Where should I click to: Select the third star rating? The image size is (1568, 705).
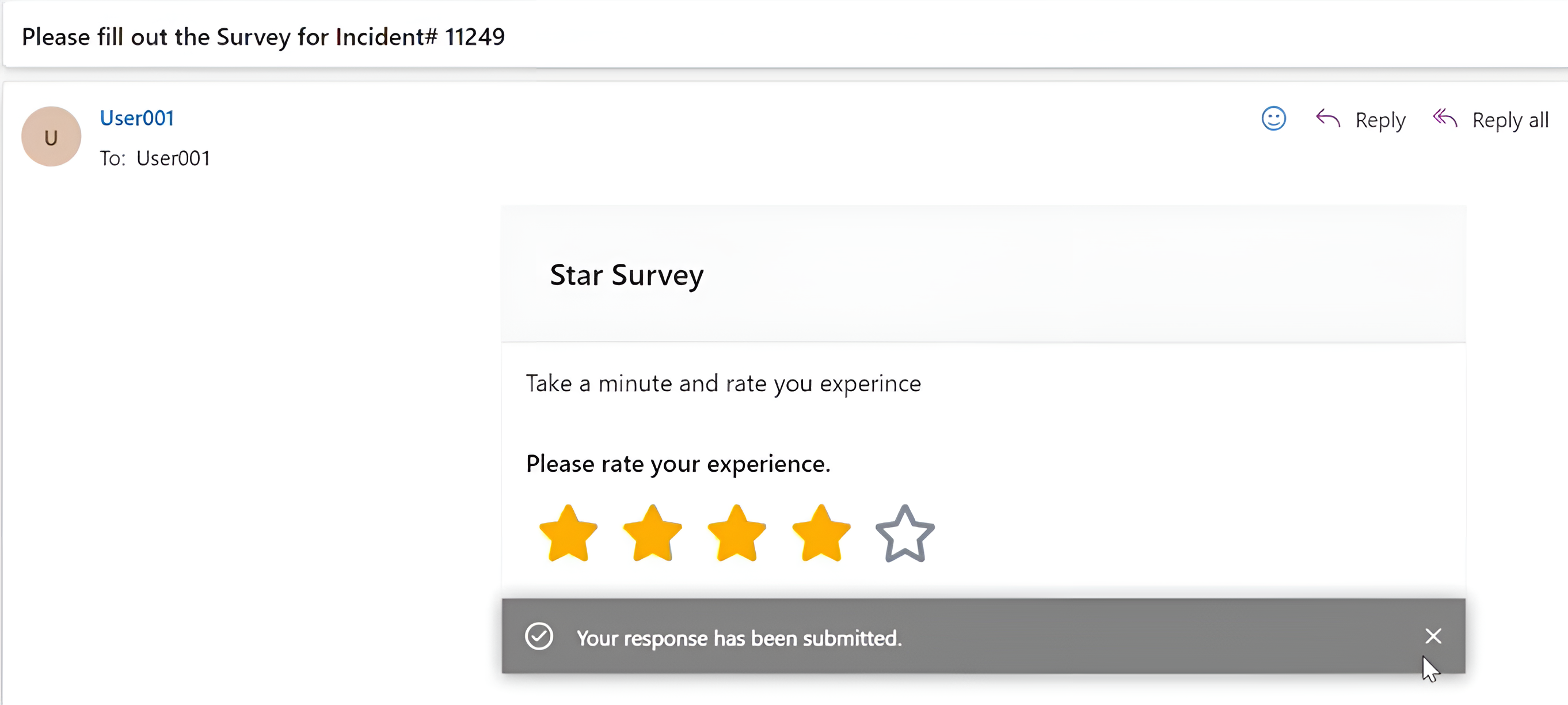coord(737,533)
